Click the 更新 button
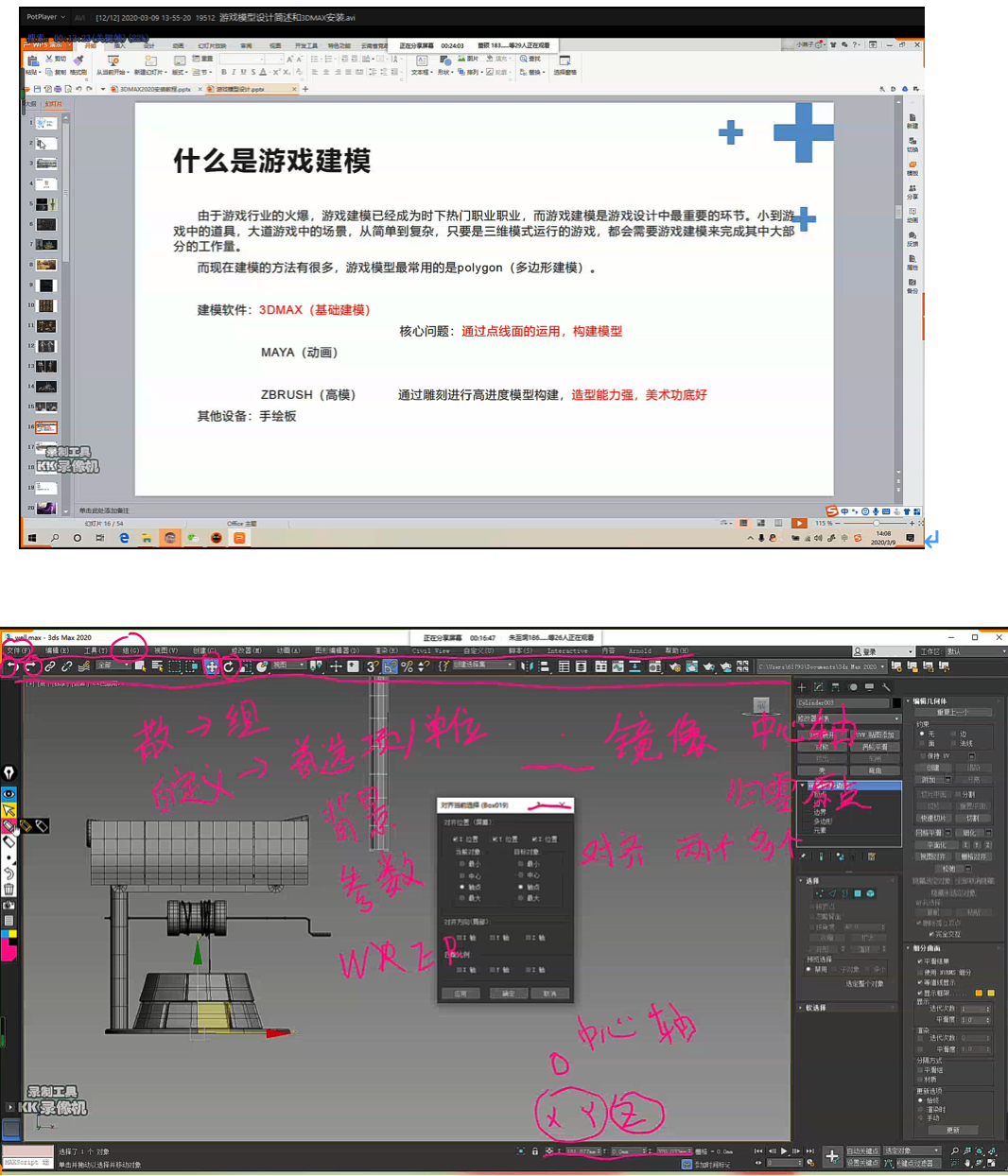Viewport: 1008px width, 1176px height. click(x=953, y=1130)
